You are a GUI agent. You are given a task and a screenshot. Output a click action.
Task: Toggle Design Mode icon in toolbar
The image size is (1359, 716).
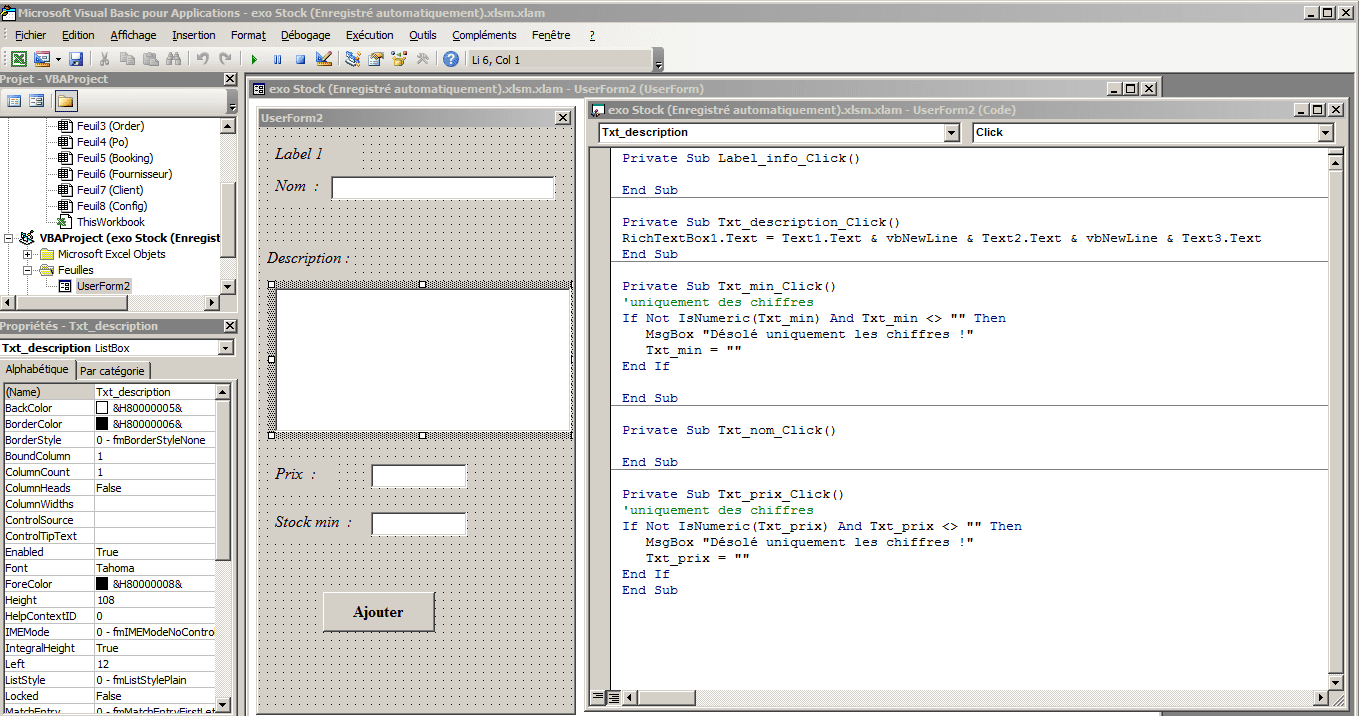click(323, 60)
